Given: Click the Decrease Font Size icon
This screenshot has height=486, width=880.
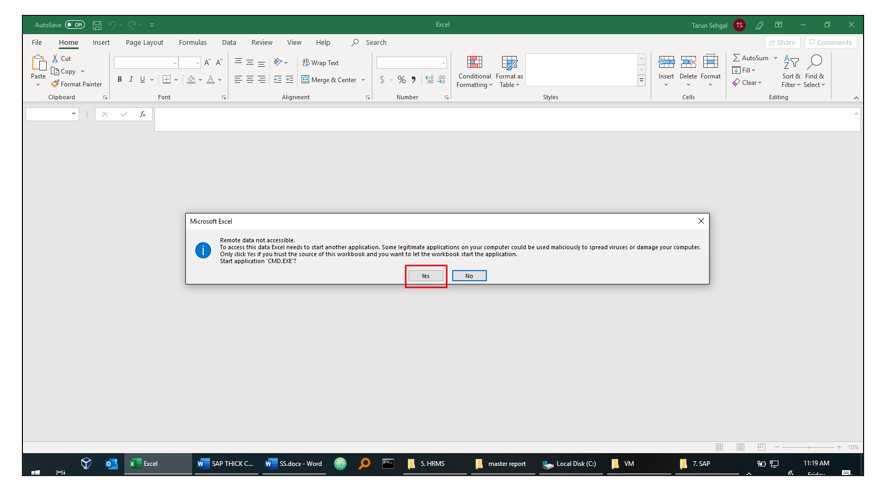Looking at the screenshot, I should coord(219,63).
